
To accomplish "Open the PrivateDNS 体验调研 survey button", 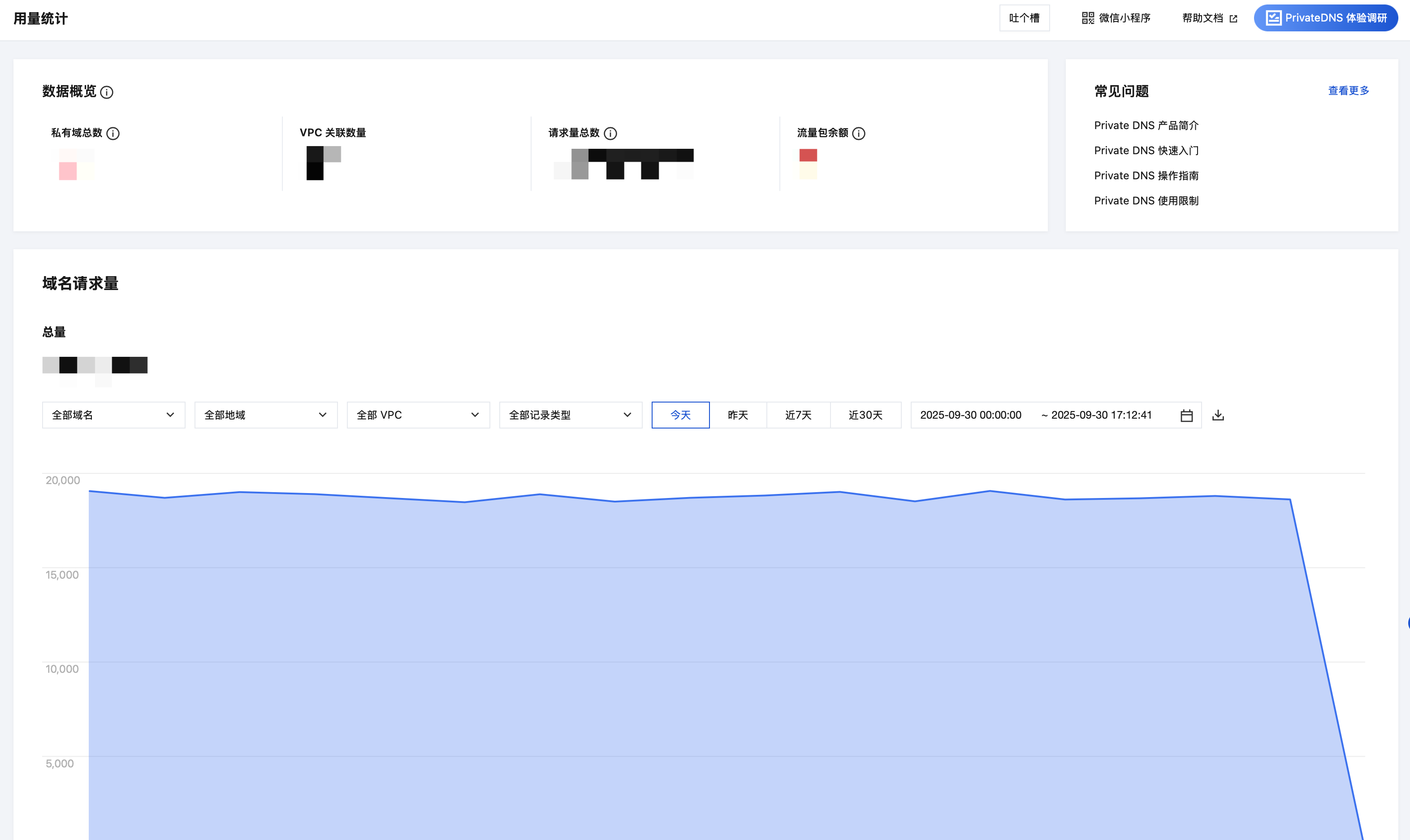I will (1325, 18).
